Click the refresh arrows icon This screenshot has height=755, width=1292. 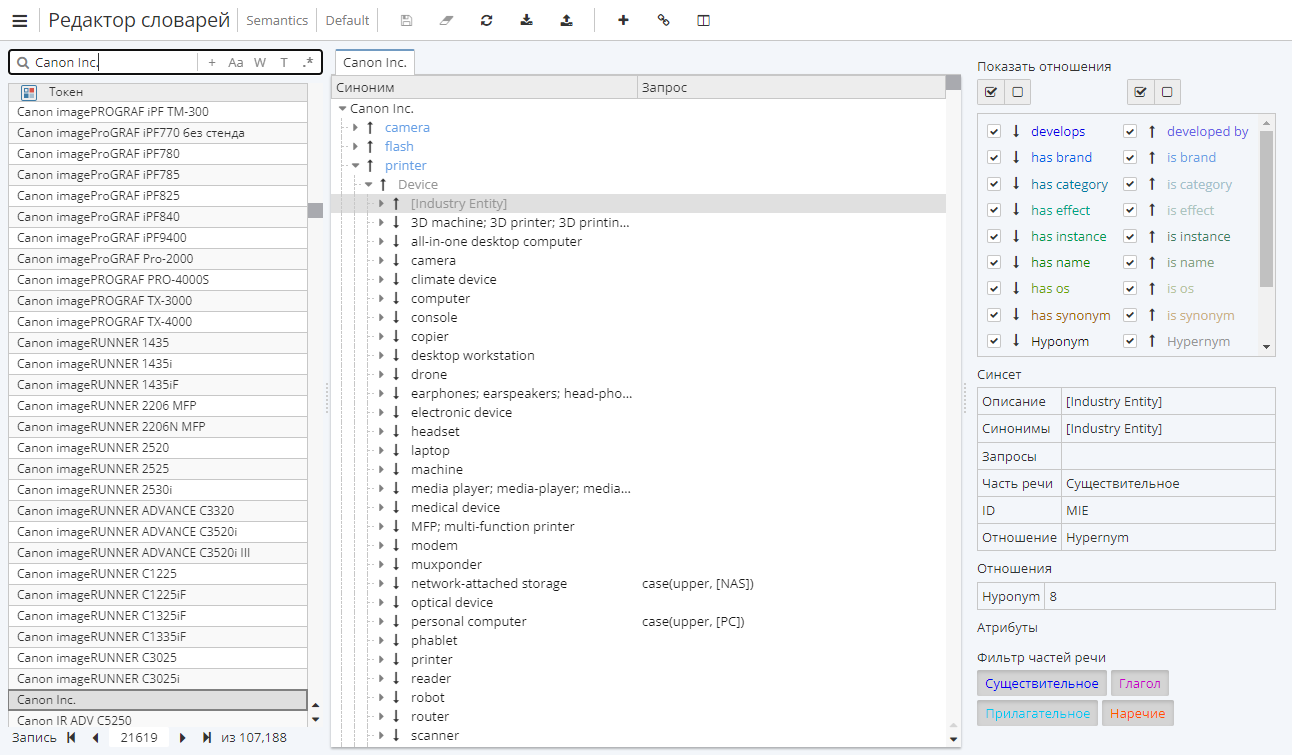(486, 20)
